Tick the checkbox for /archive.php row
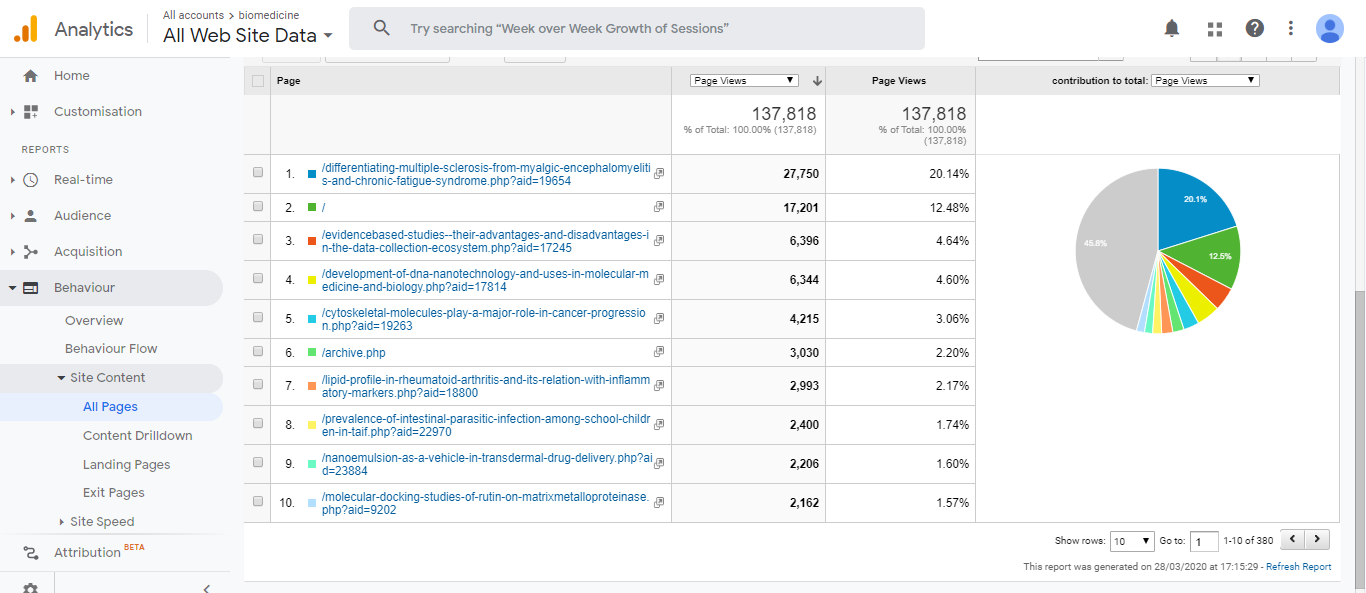1366x593 pixels. click(258, 352)
